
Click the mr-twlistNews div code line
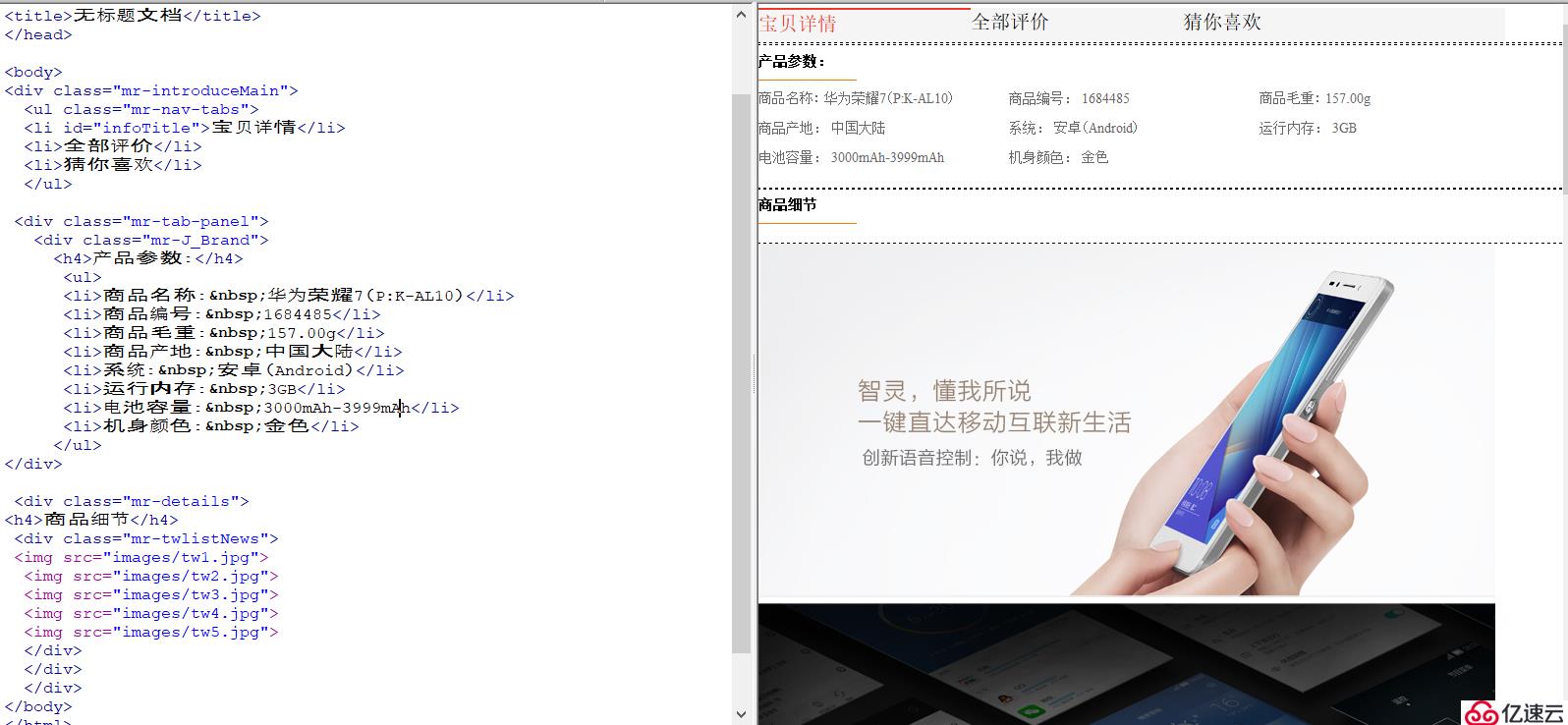coord(146,538)
